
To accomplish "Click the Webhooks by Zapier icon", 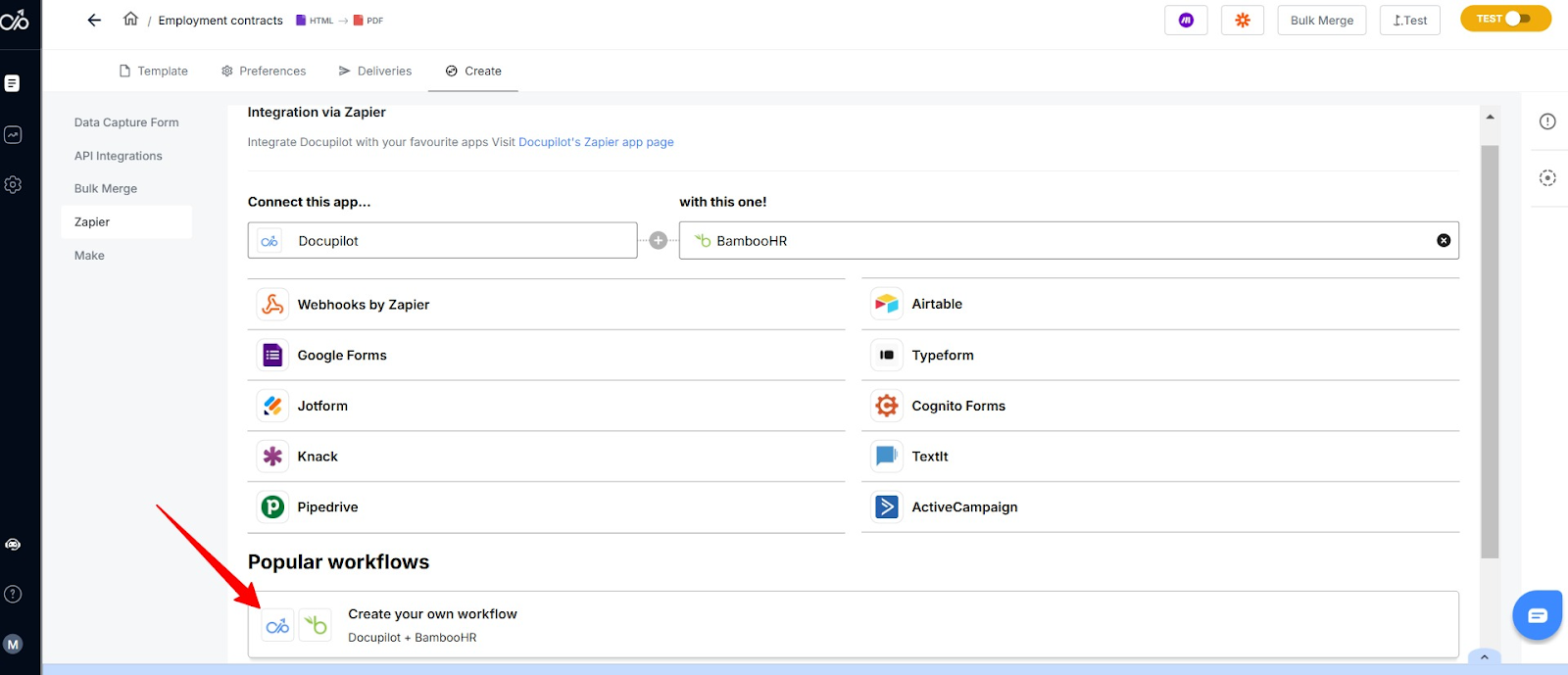I will coord(272,305).
